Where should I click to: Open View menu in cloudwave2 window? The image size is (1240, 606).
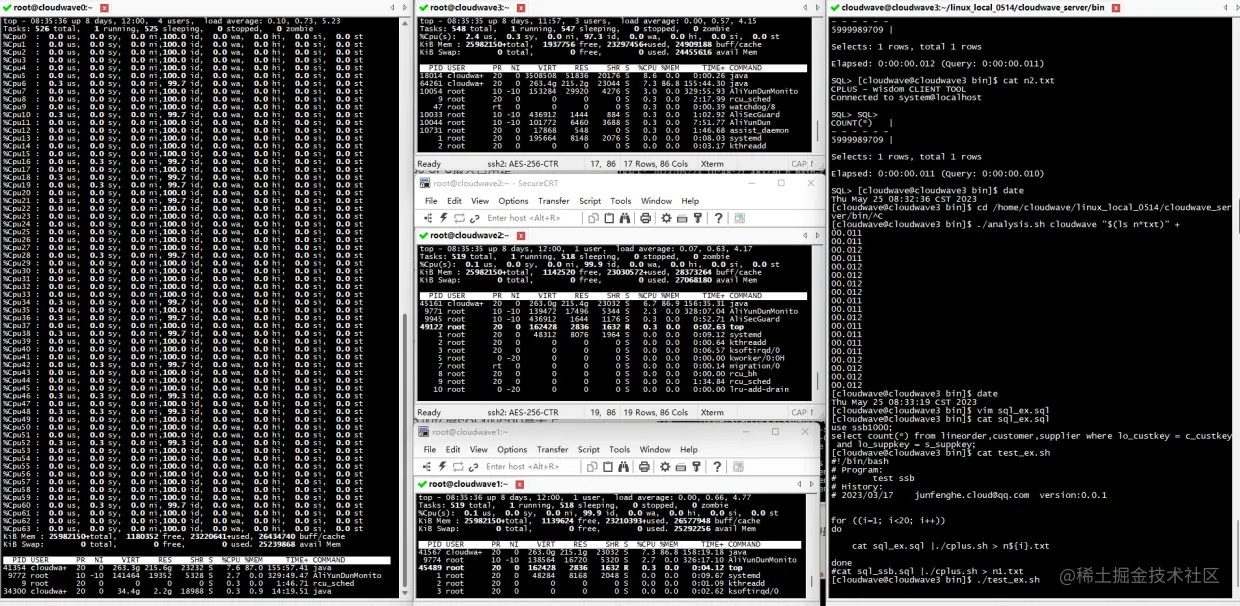pos(480,201)
